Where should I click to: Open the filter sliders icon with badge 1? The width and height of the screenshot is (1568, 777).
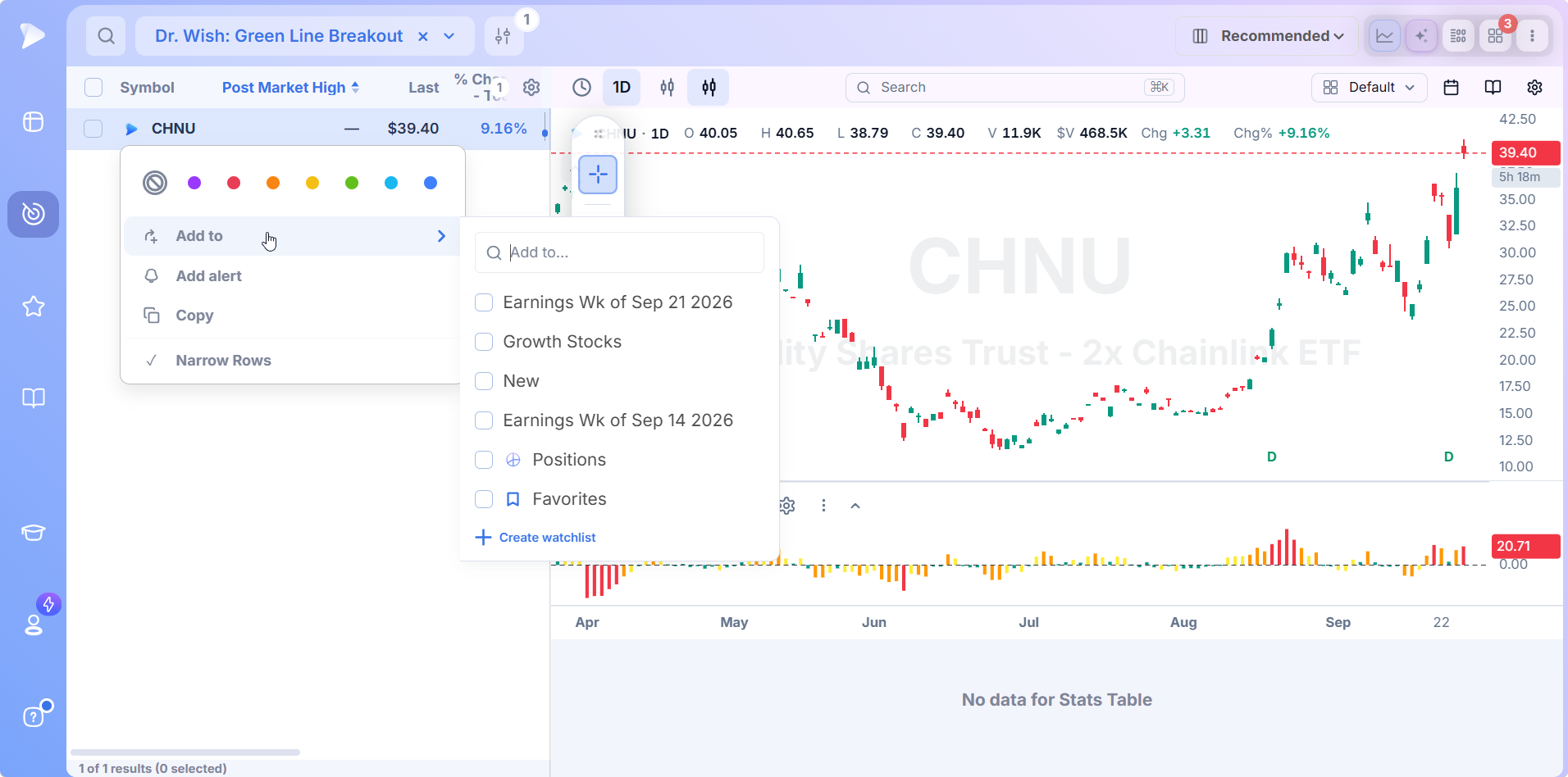pyautogui.click(x=504, y=36)
